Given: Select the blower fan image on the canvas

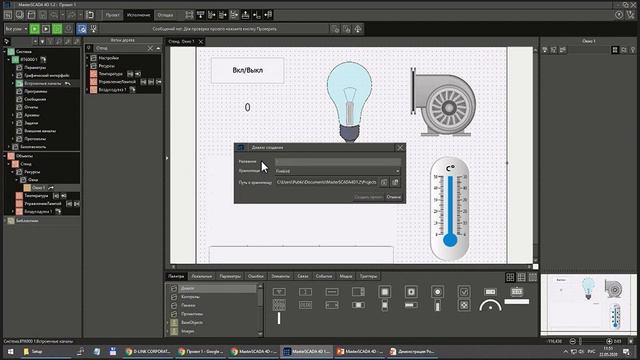Looking at the screenshot, I should tap(443, 102).
